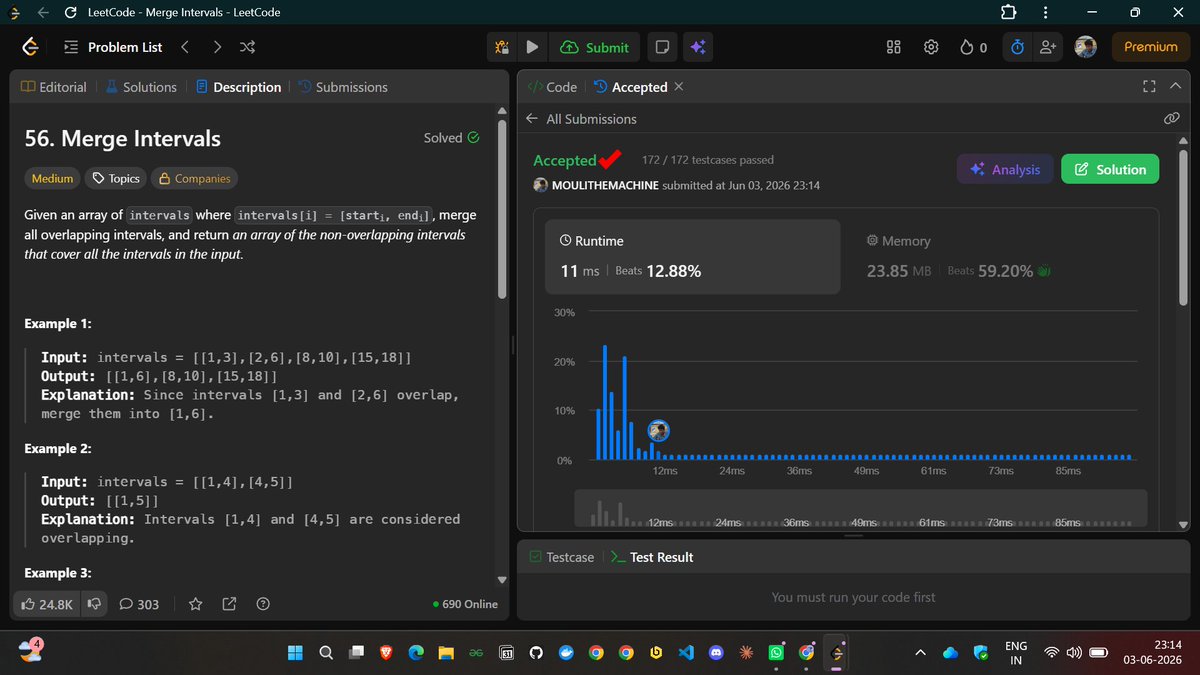Click the streak flame counter
Image resolution: width=1200 pixels, height=675 pixels.
973,47
